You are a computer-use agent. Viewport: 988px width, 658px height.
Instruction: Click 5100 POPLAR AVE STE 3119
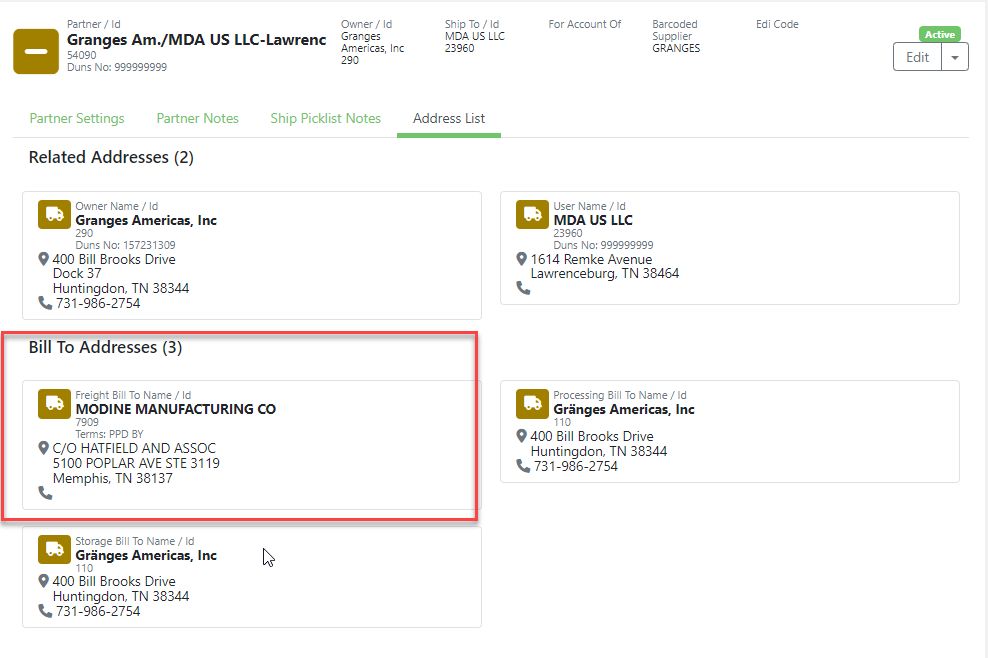[136, 463]
